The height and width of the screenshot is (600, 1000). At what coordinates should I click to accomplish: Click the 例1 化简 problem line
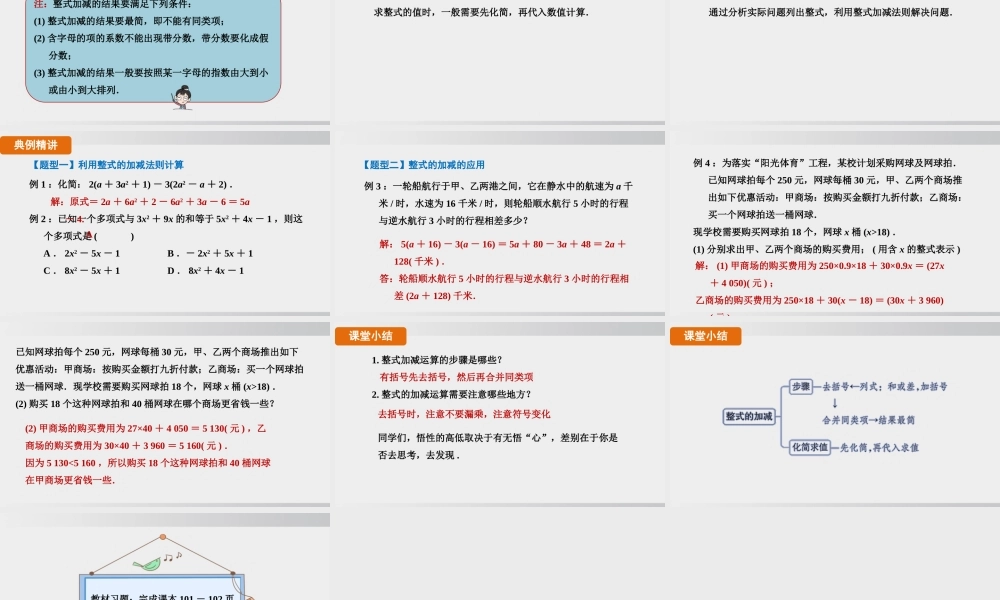(131, 184)
